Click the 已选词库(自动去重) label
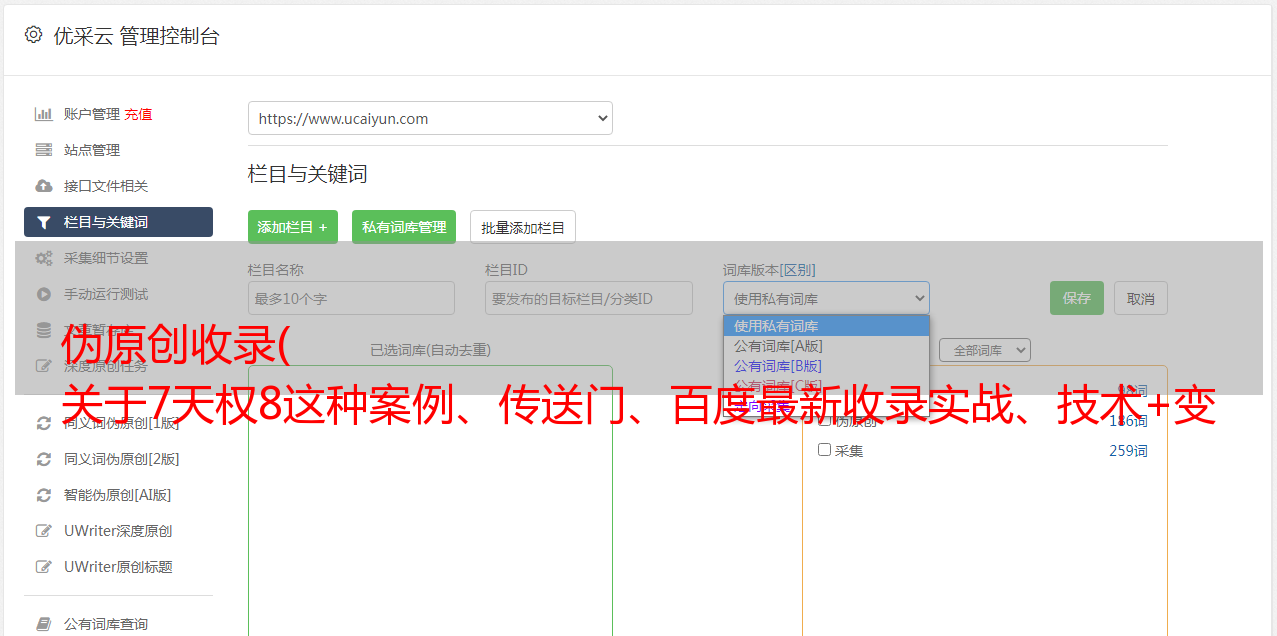The width and height of the screenshot is (1277, 636). (x=430, y=350)
